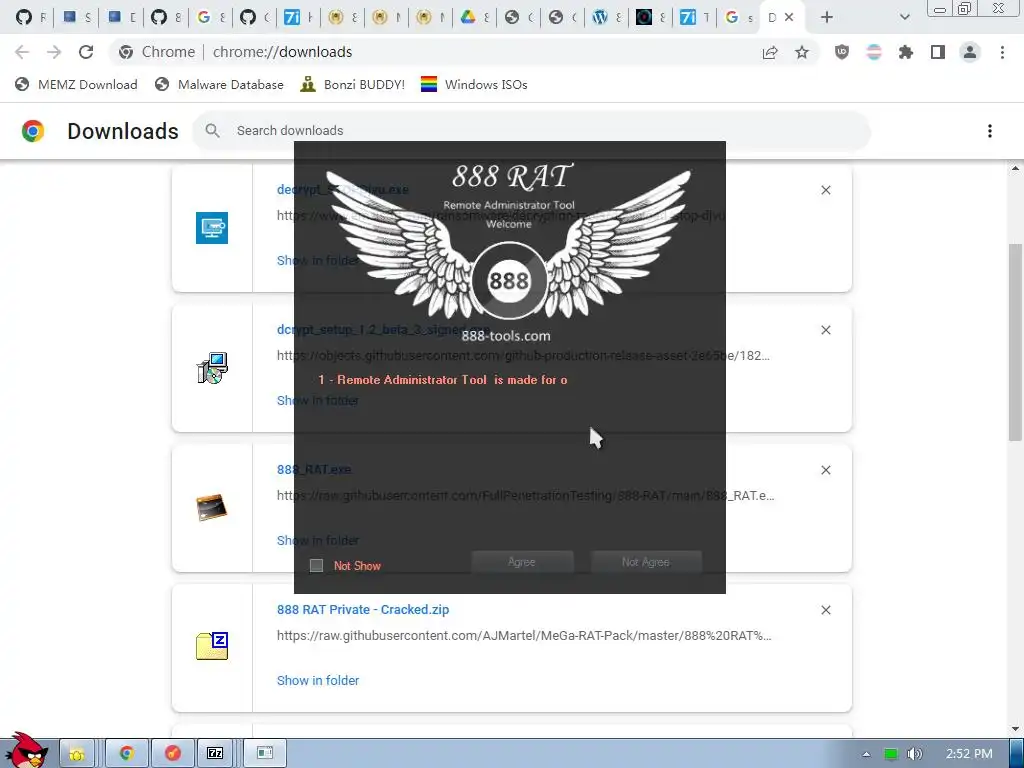Open a new tab with the plus button
Screen dimensions: 1024x768
827,18
